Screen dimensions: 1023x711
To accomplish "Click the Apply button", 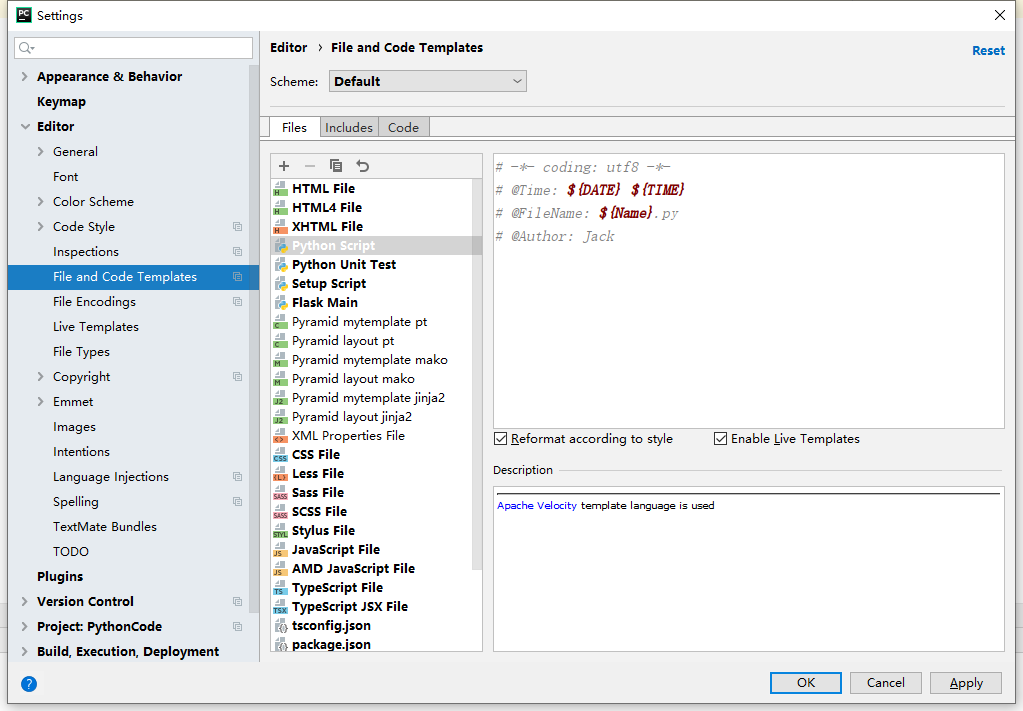I will tap(966, 683).
